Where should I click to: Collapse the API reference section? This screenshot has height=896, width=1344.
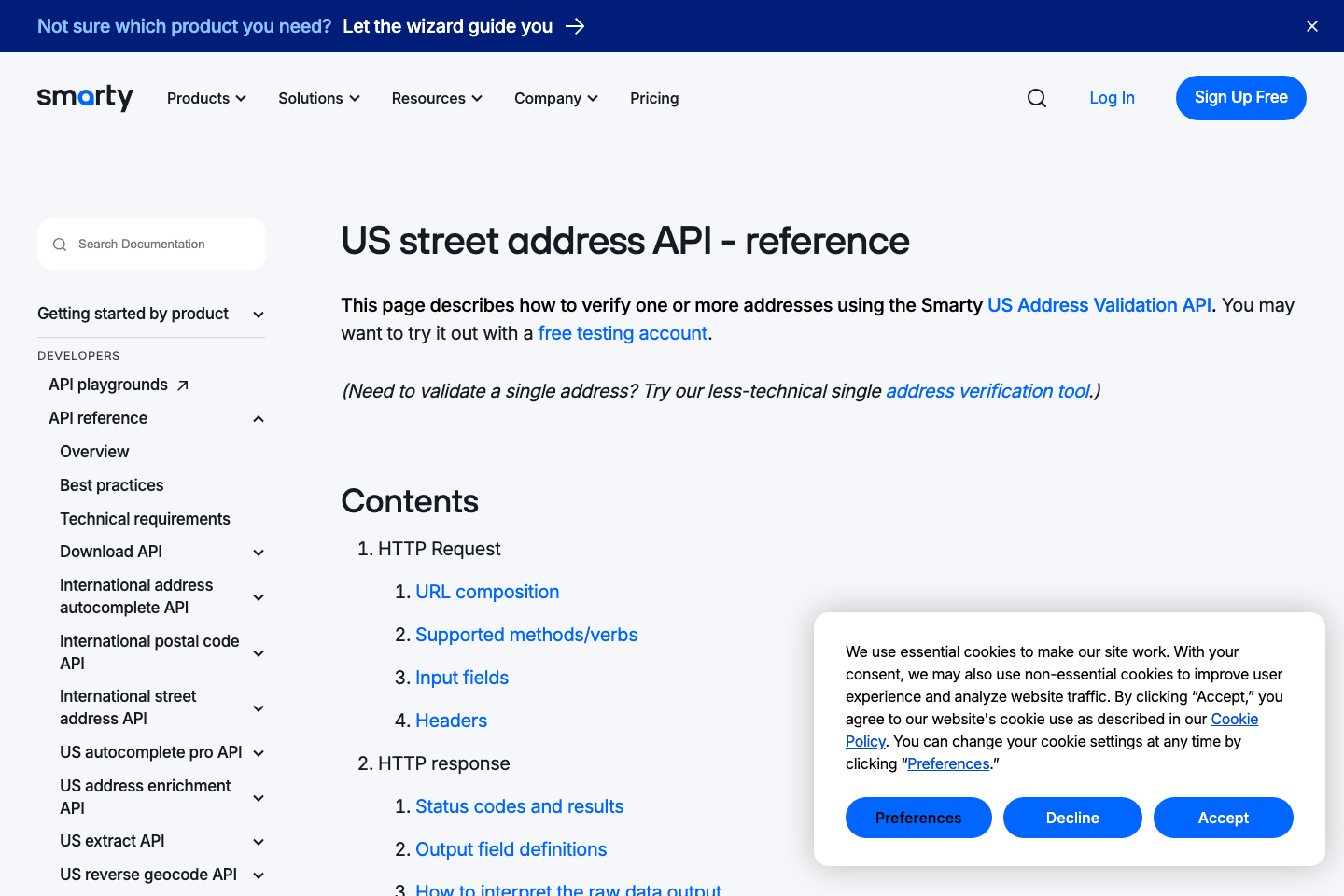pyautogui.click(x=258, y=418)
